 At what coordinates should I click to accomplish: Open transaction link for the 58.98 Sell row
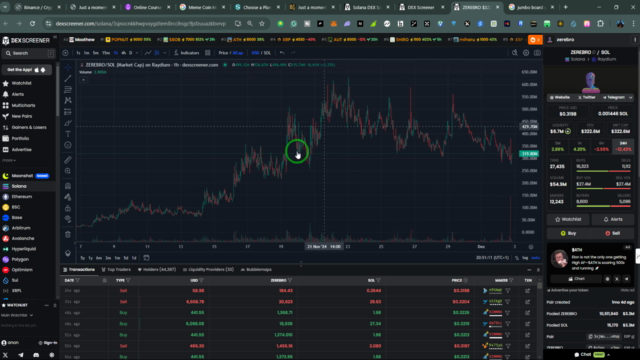(527, 291)
